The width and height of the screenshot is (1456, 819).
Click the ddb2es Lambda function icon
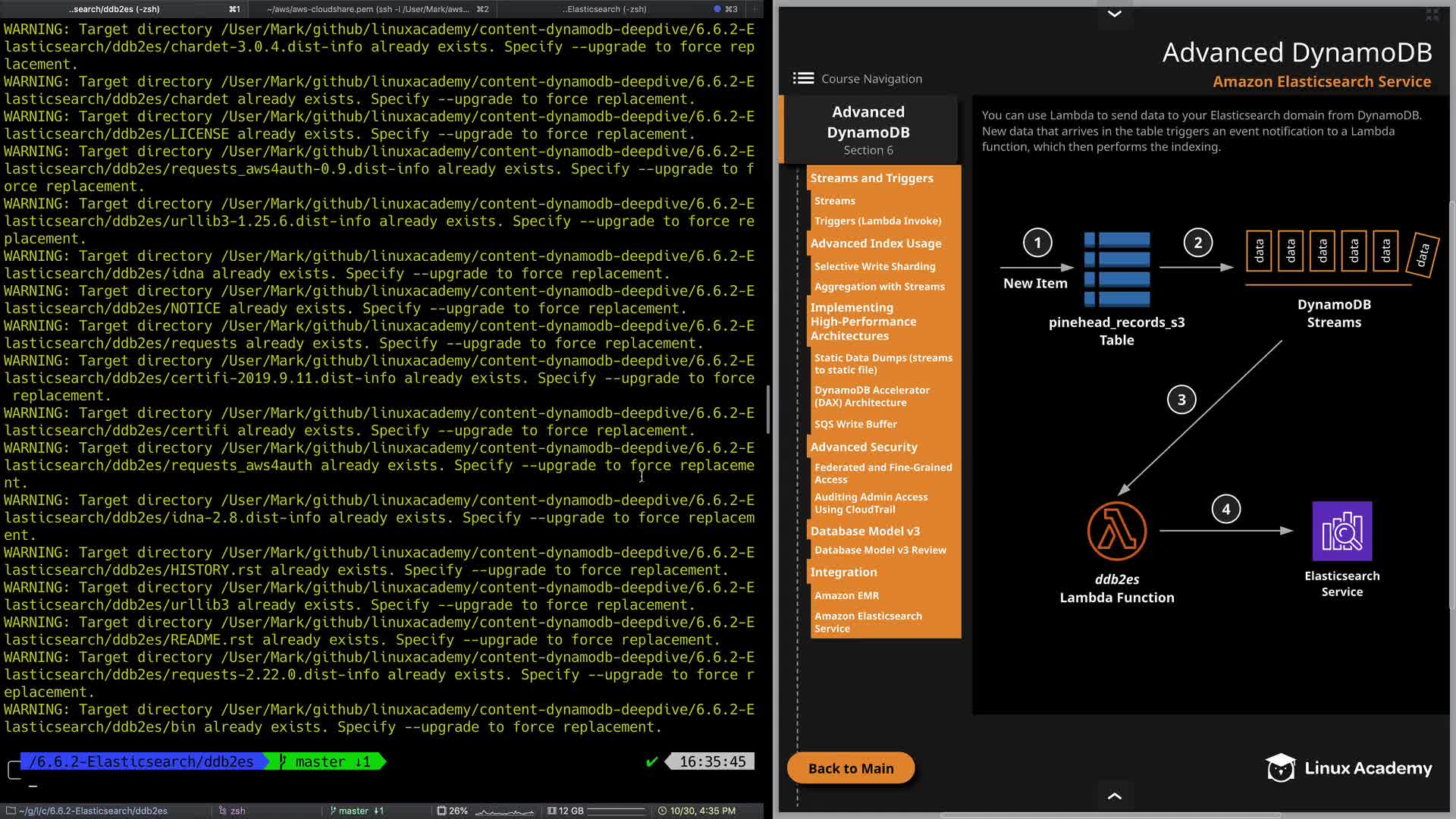coord(1116,530)
